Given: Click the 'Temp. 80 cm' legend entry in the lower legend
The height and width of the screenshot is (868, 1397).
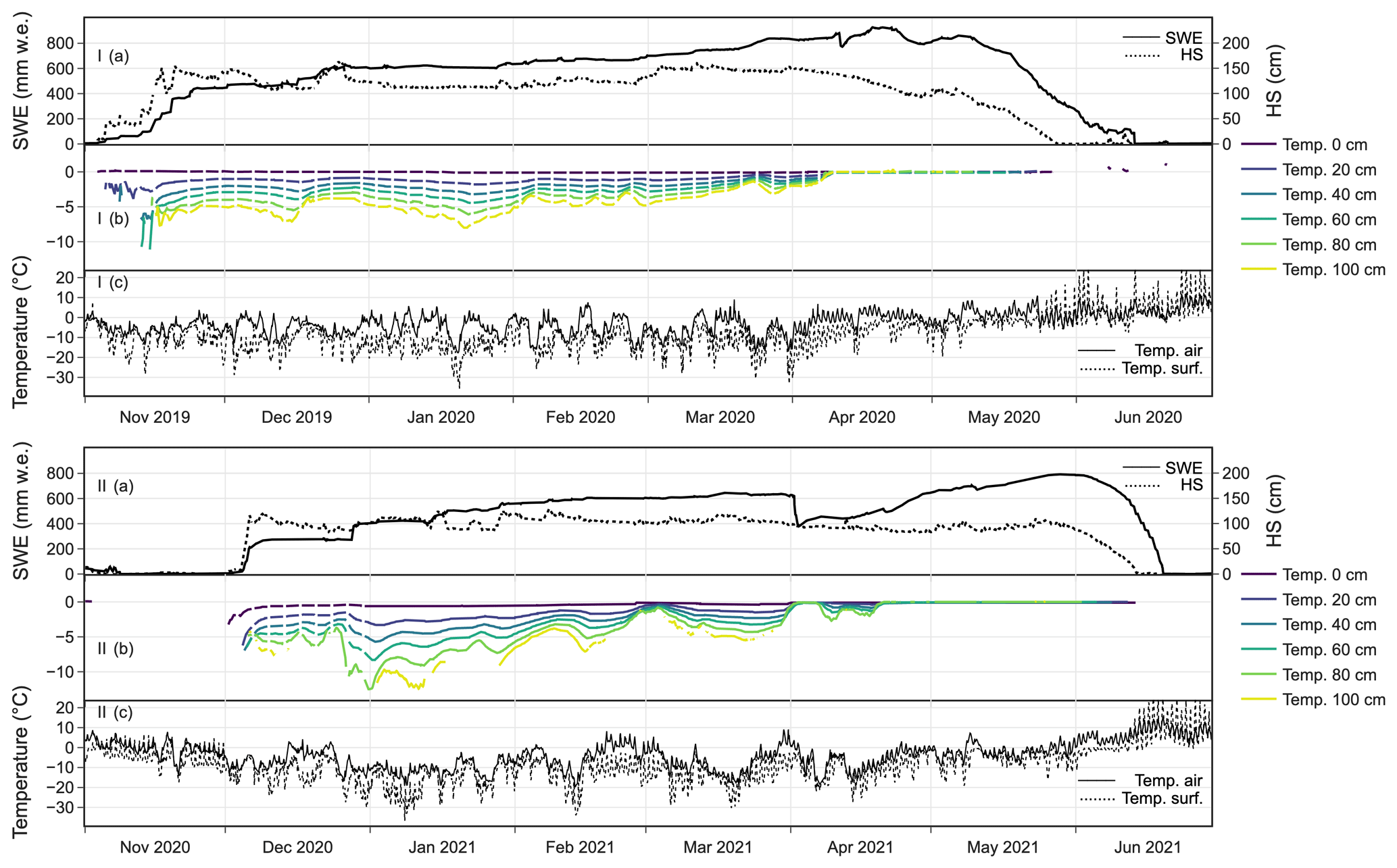Looking at the screenshot, I should pyautogui.click(x=1328, y=675).
